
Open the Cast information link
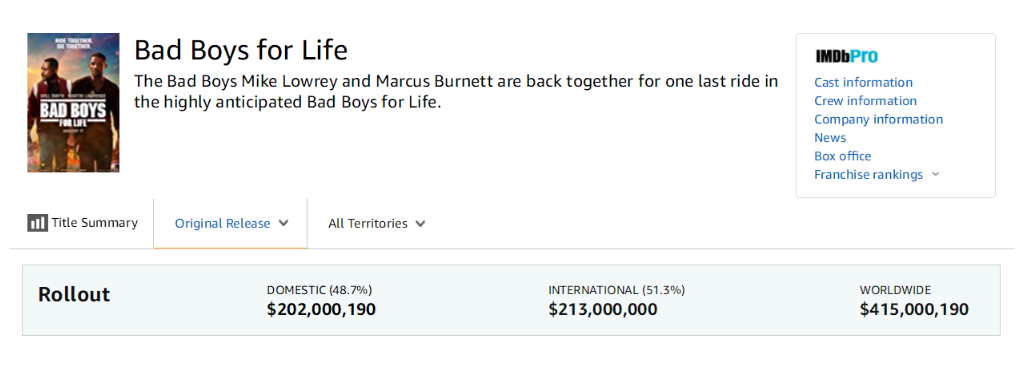coord(863,83)
